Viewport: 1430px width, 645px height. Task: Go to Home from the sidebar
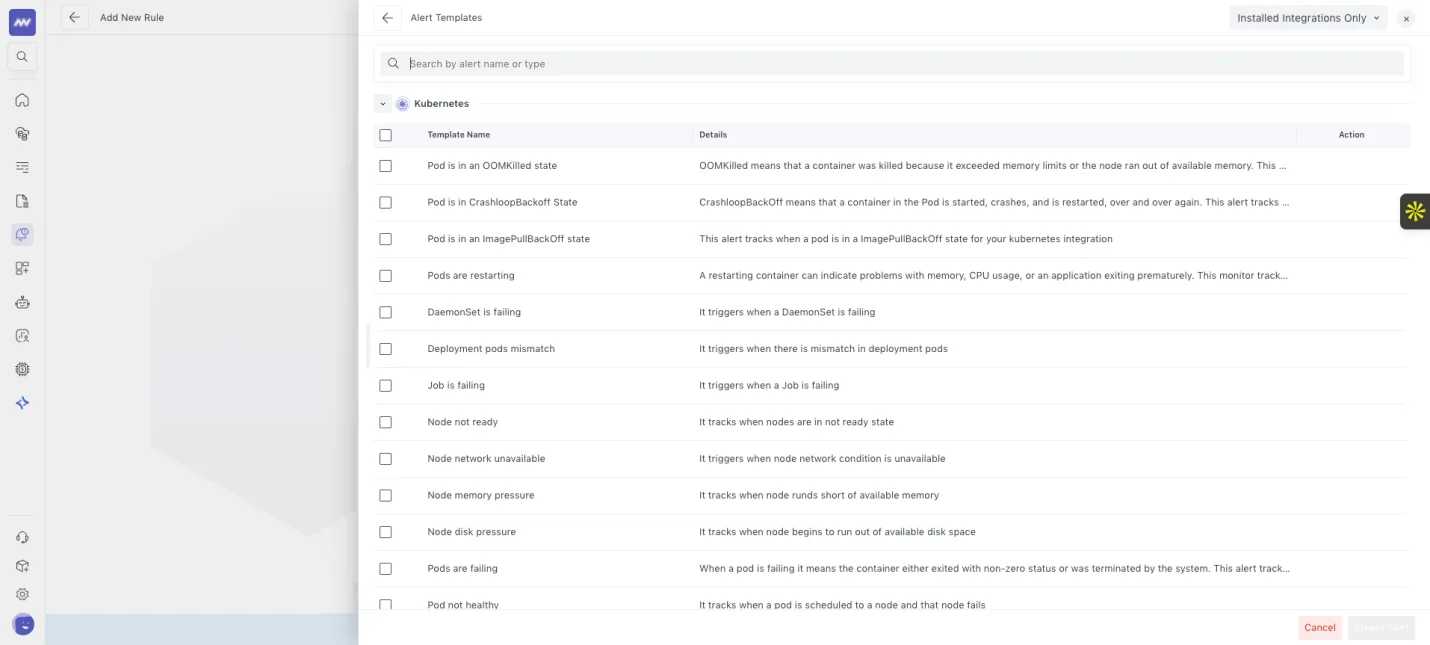tap(22, 100)
